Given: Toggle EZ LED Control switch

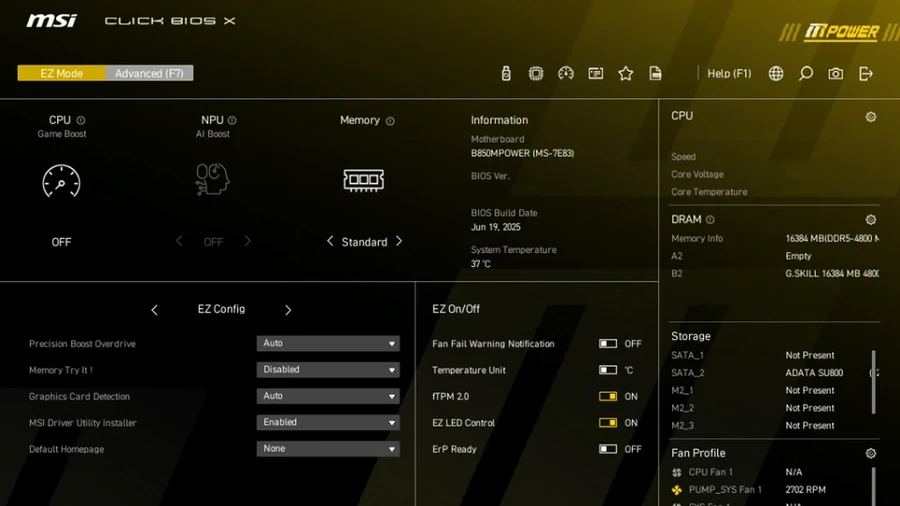Looking at the screenshot, I should (x=608, y=423).
